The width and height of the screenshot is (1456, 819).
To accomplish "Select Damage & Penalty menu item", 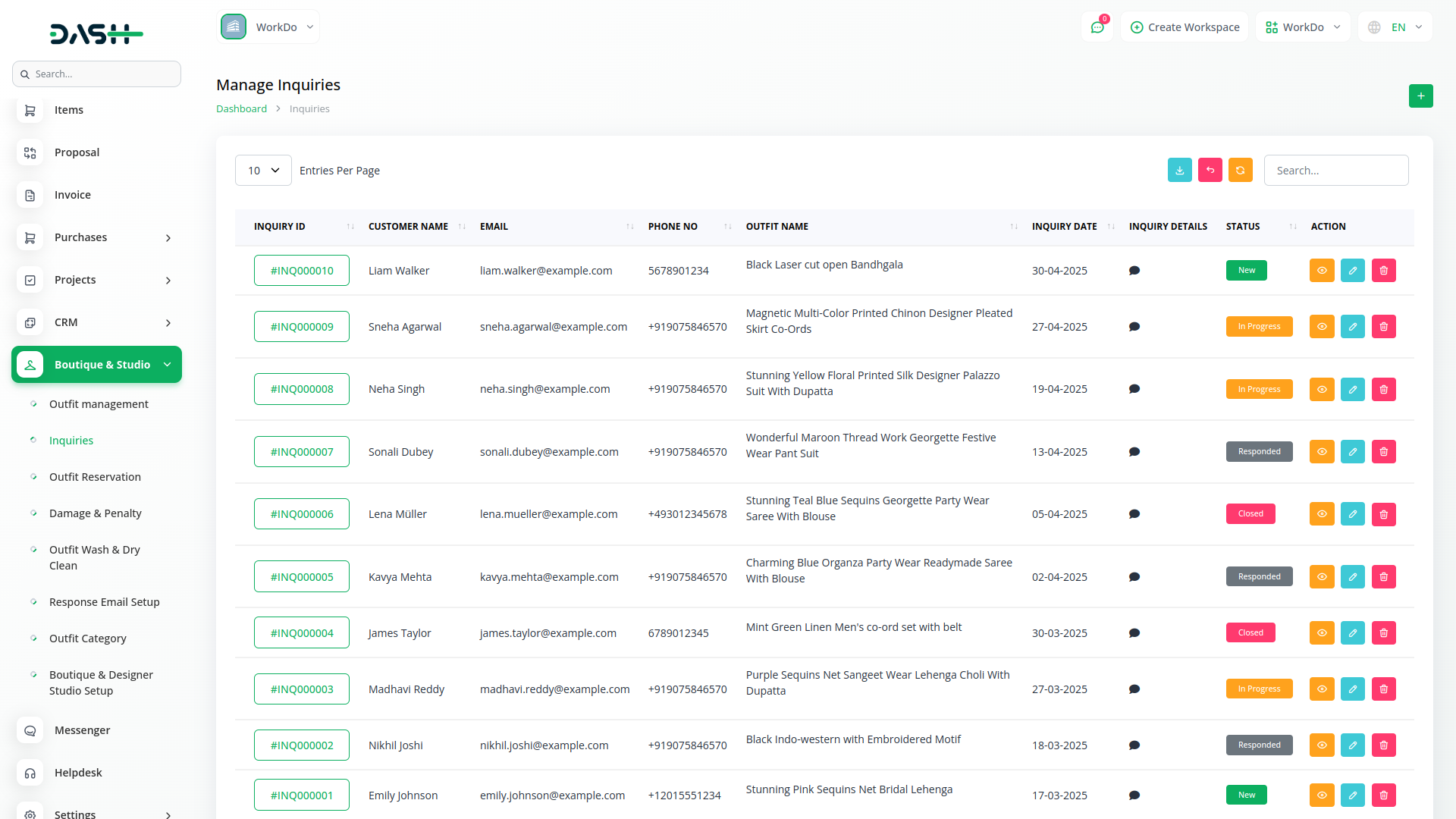I will (x=95, y=513).
